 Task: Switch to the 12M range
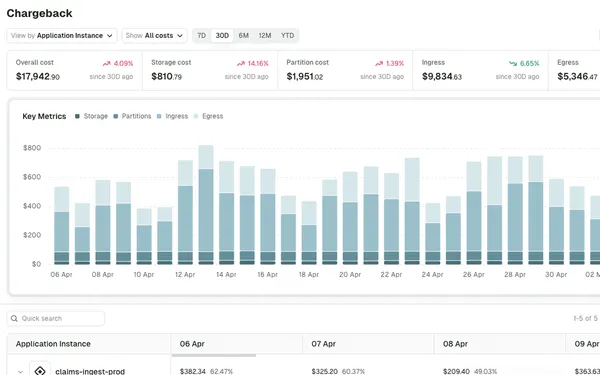tap(265, 36)
